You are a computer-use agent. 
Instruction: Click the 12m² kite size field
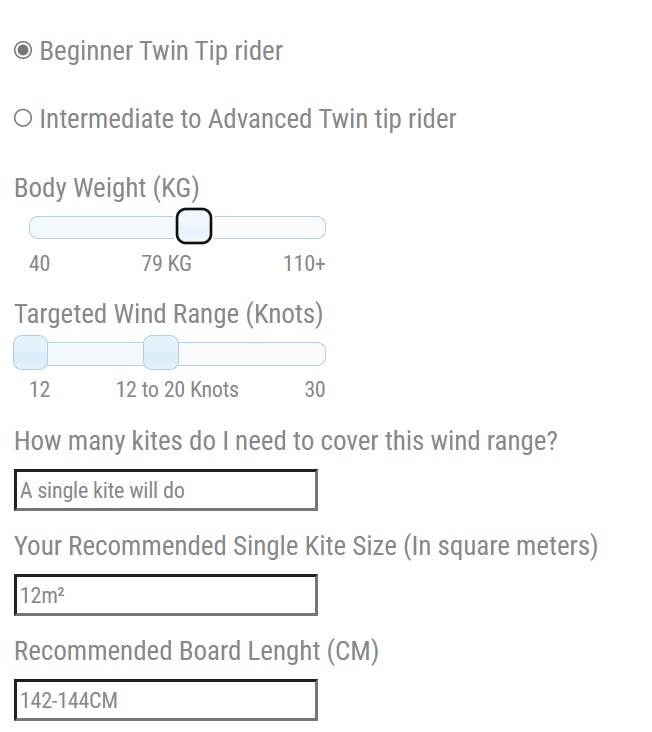tap(166, 595)
